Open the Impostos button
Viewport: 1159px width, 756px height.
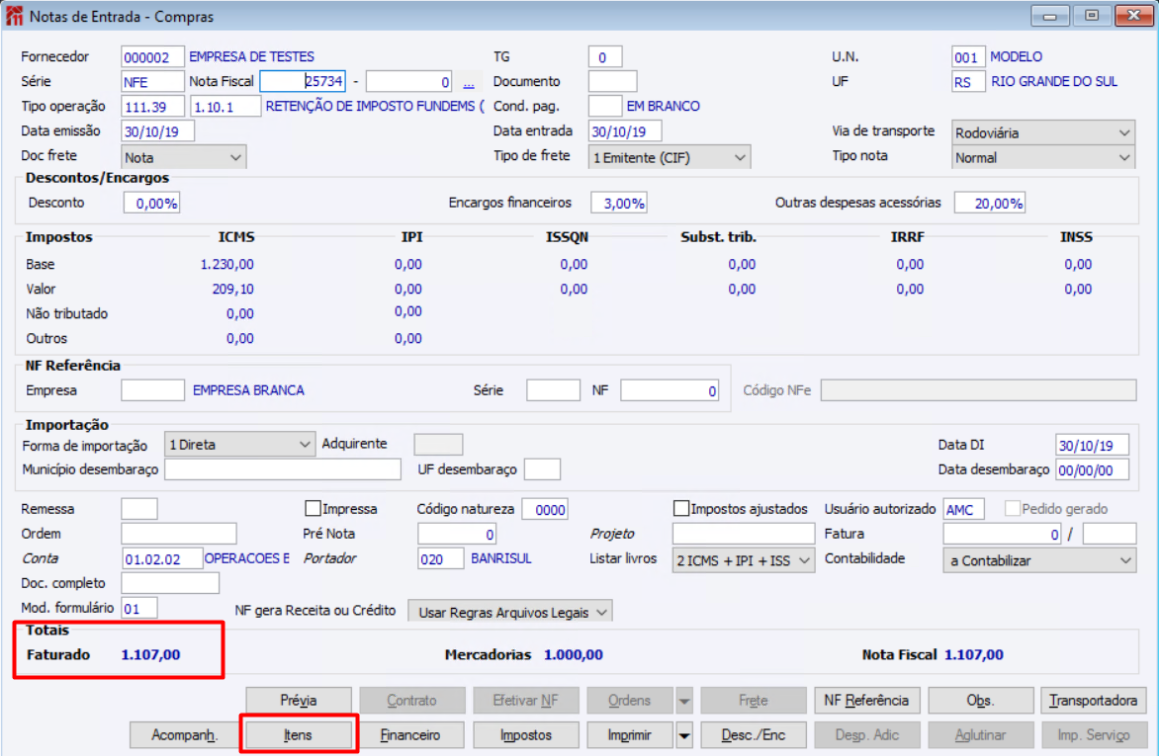coord(526,735)
